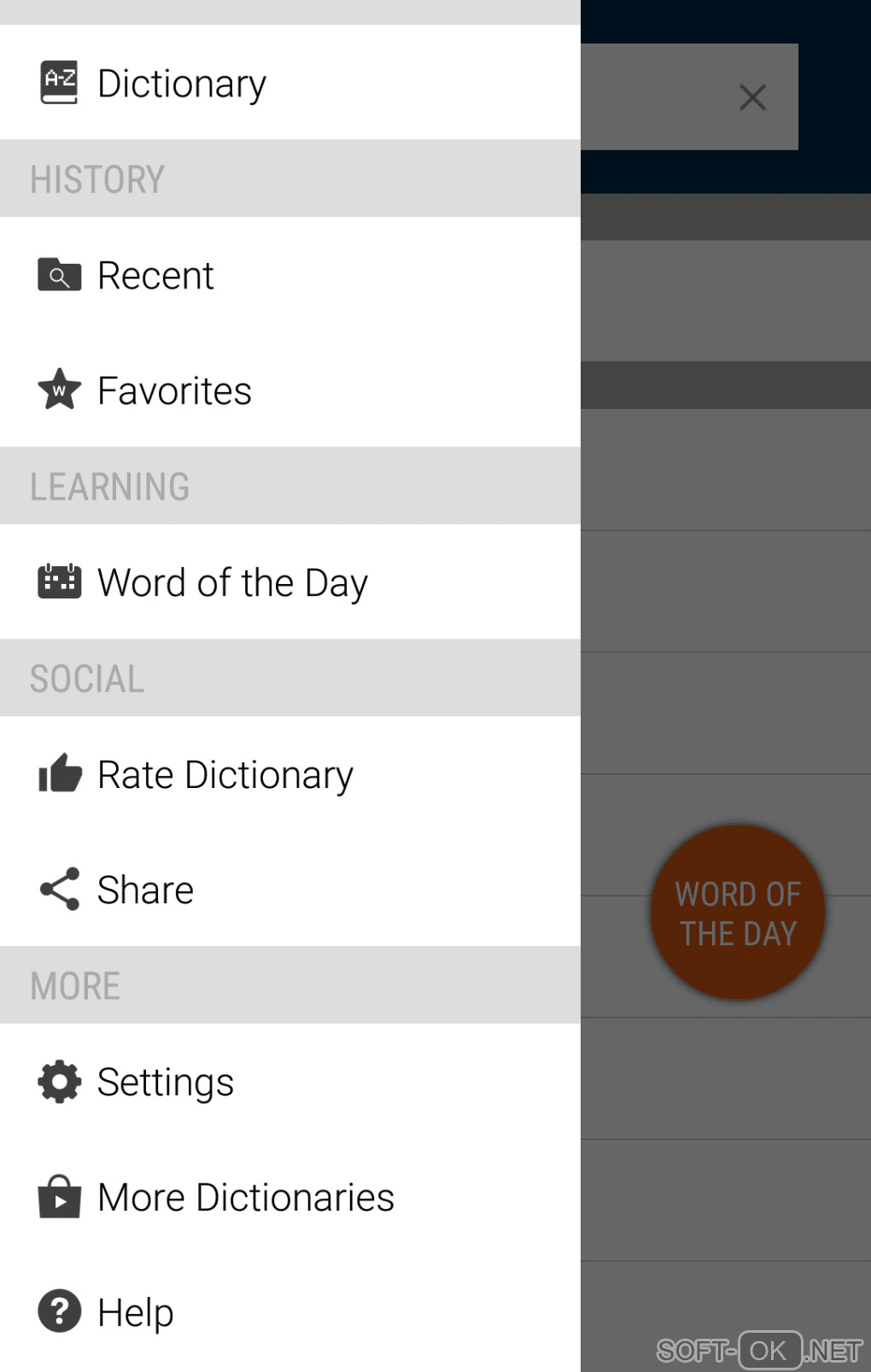This screenshot has width=871, height=1372.
Task: Tap the Share icon
Action: tap(59, 889)
